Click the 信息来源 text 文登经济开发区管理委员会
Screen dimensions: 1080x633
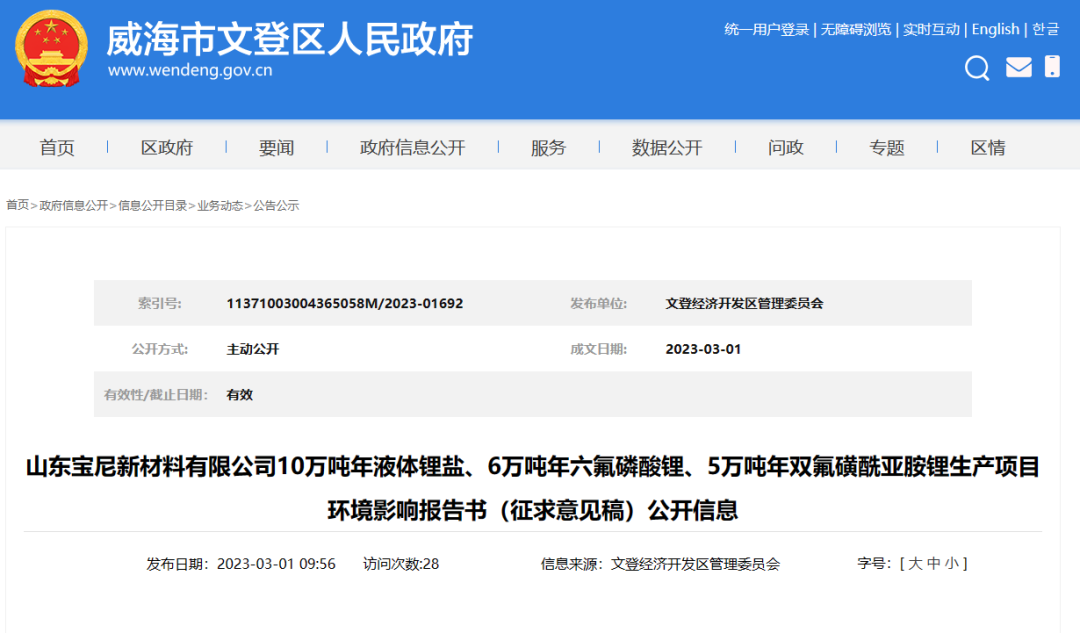click(x=695, y=564)
